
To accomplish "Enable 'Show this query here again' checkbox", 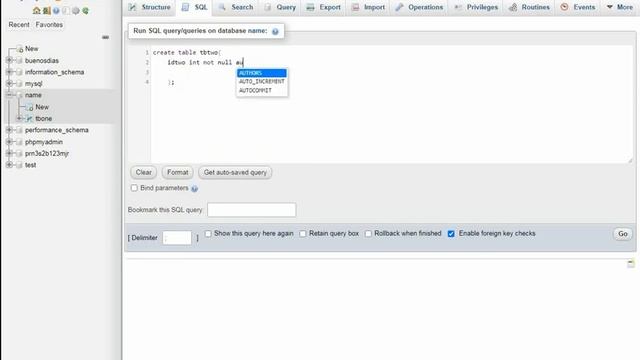I will click(x=208, y=233).
